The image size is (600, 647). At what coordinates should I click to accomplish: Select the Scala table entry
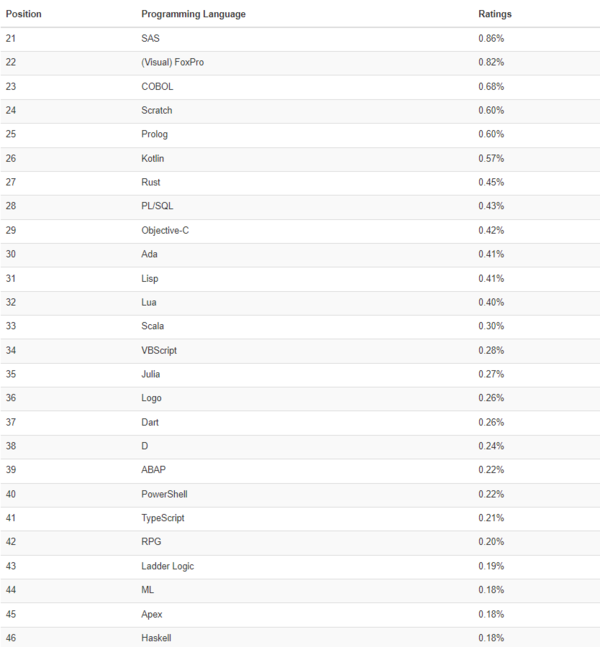pos(153,326)
